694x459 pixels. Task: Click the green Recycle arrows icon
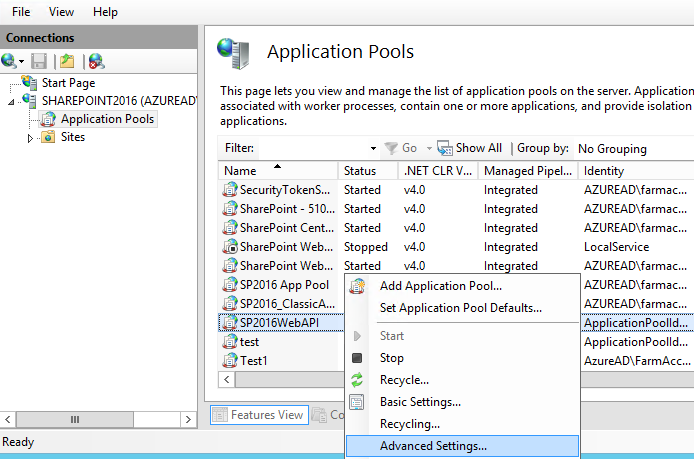pyautogui.click(x=357, y=380)
